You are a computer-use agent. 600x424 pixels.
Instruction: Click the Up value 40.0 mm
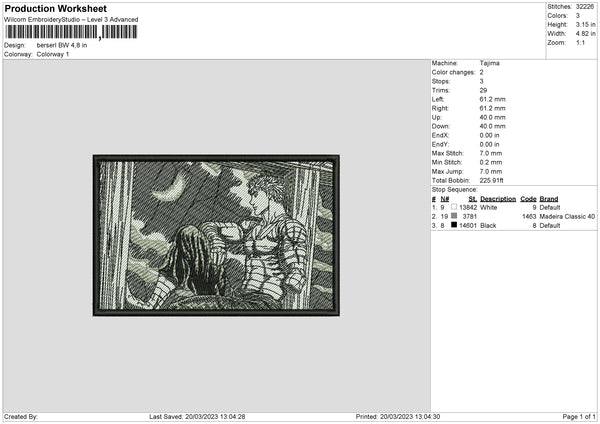(x=492, y=117)
